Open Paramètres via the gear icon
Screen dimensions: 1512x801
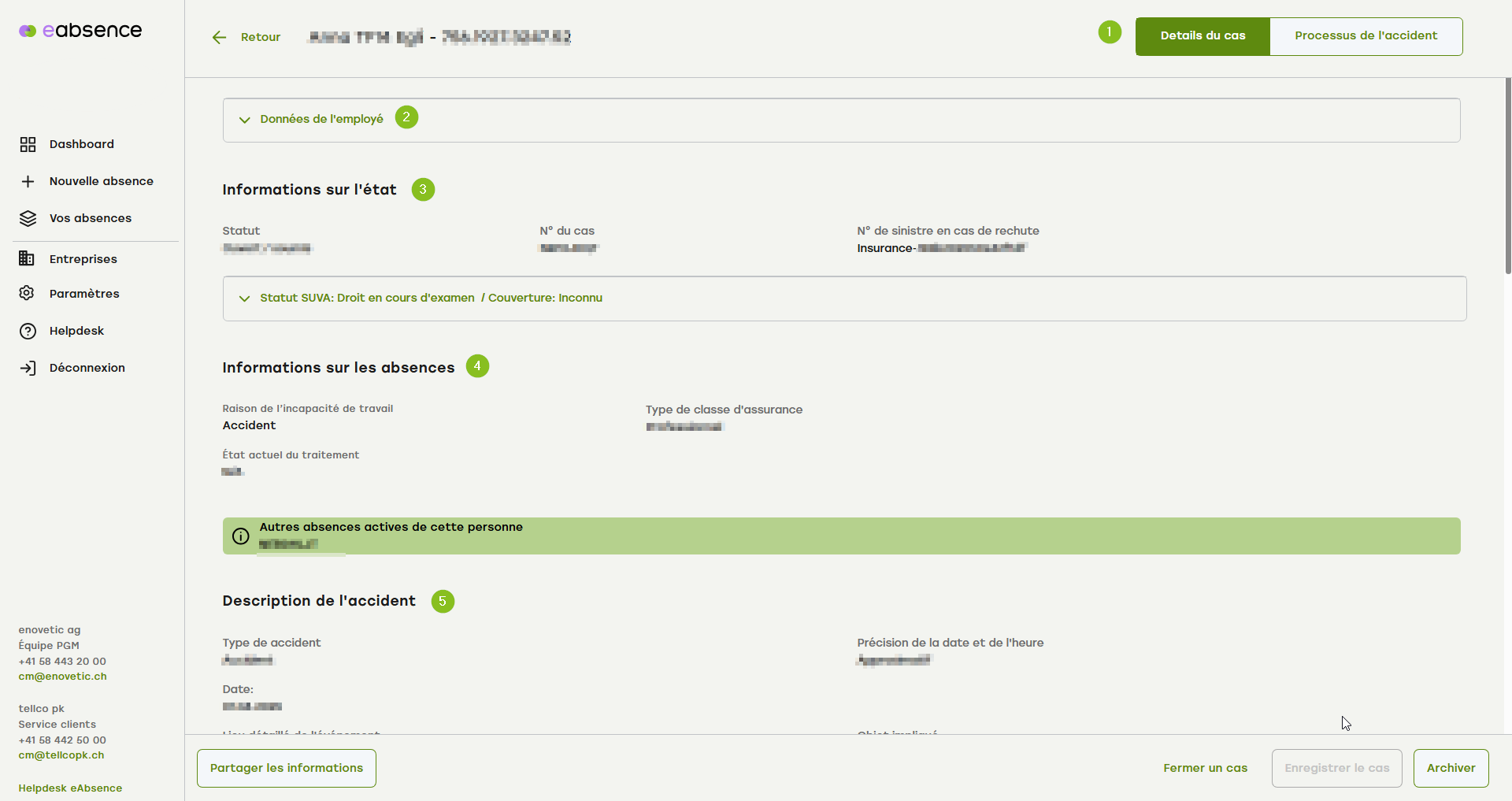pyautogui.click(x=27, y=294)
